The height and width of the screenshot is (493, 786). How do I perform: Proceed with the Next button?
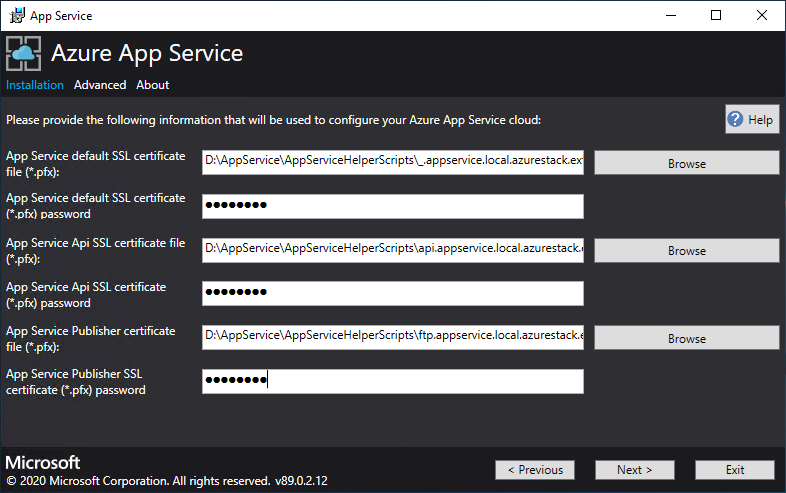(x=635, y=470)
